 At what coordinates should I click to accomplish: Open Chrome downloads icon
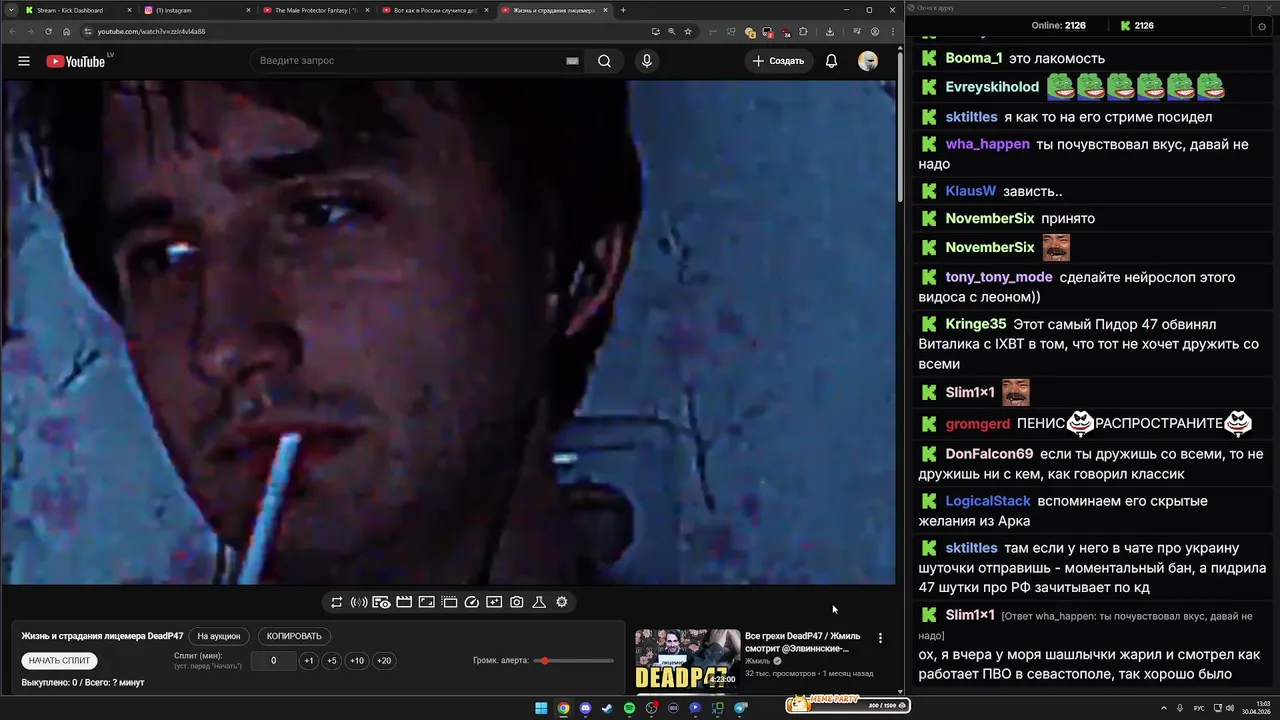pos(830,31)
